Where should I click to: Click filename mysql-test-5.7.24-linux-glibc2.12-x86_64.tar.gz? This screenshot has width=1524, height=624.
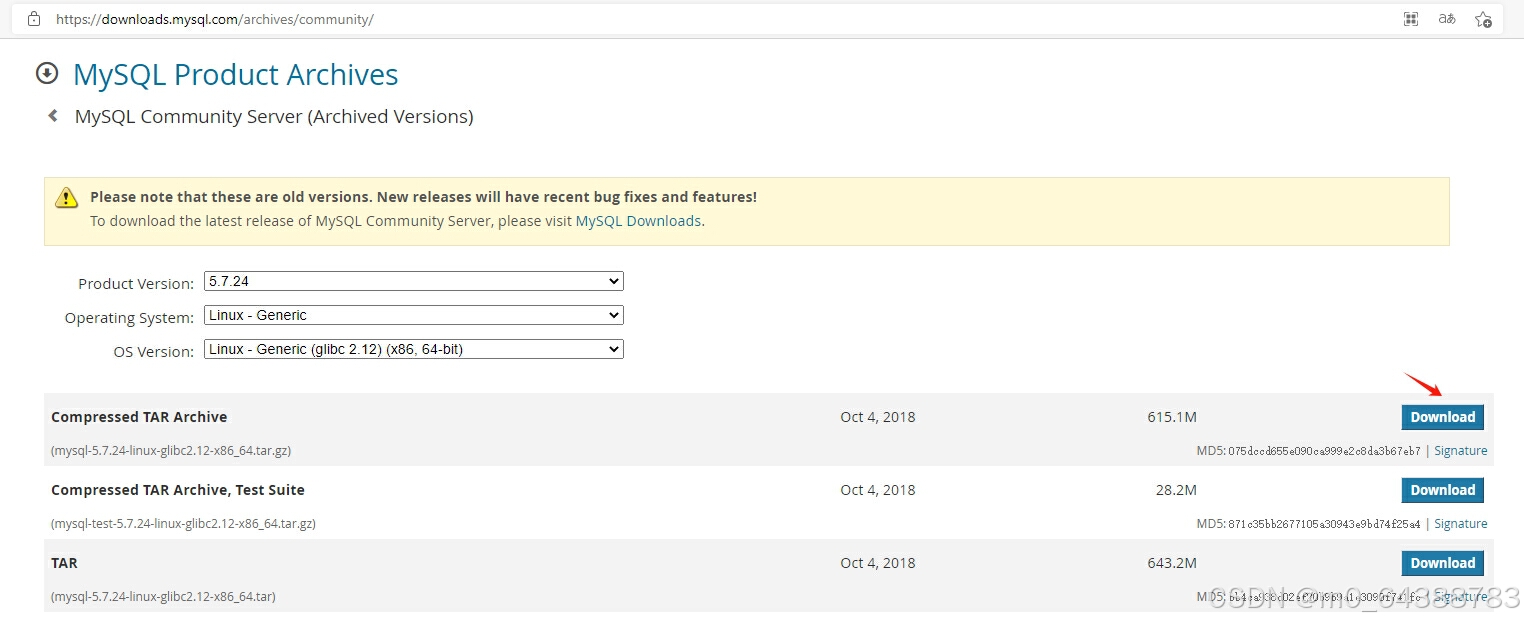183,524
